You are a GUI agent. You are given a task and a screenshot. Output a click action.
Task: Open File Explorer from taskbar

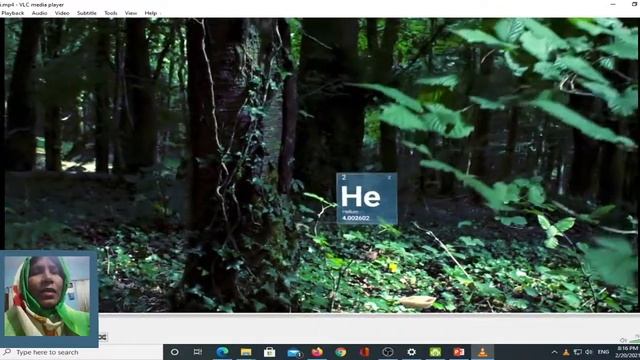[246, 352]
